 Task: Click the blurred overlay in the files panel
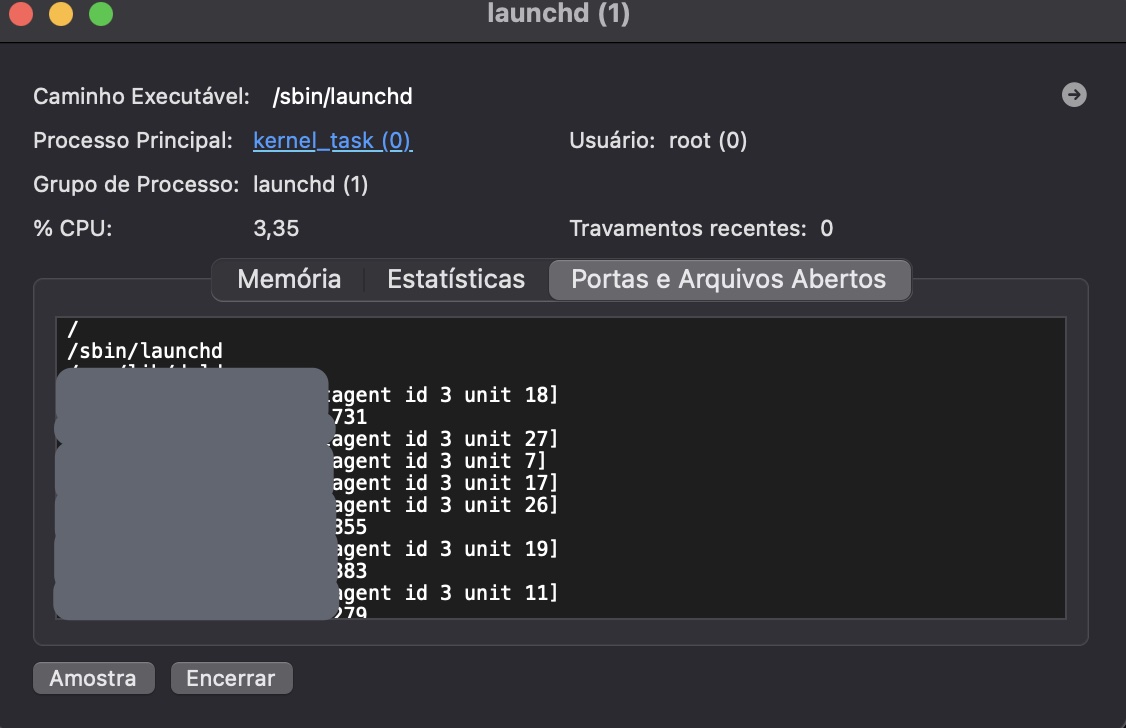(192, 495)
